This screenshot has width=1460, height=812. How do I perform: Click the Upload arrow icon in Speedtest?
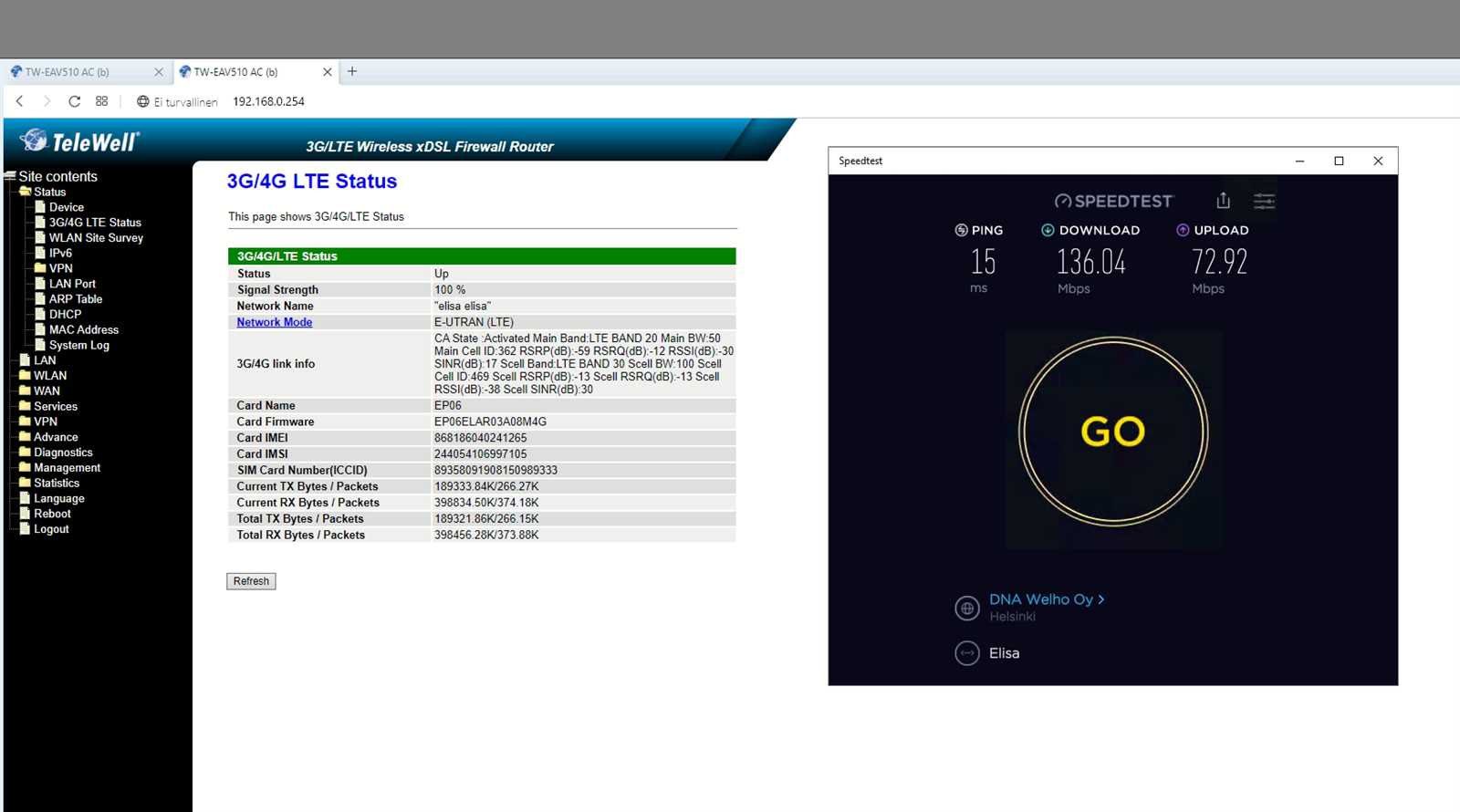(1183, 231)
